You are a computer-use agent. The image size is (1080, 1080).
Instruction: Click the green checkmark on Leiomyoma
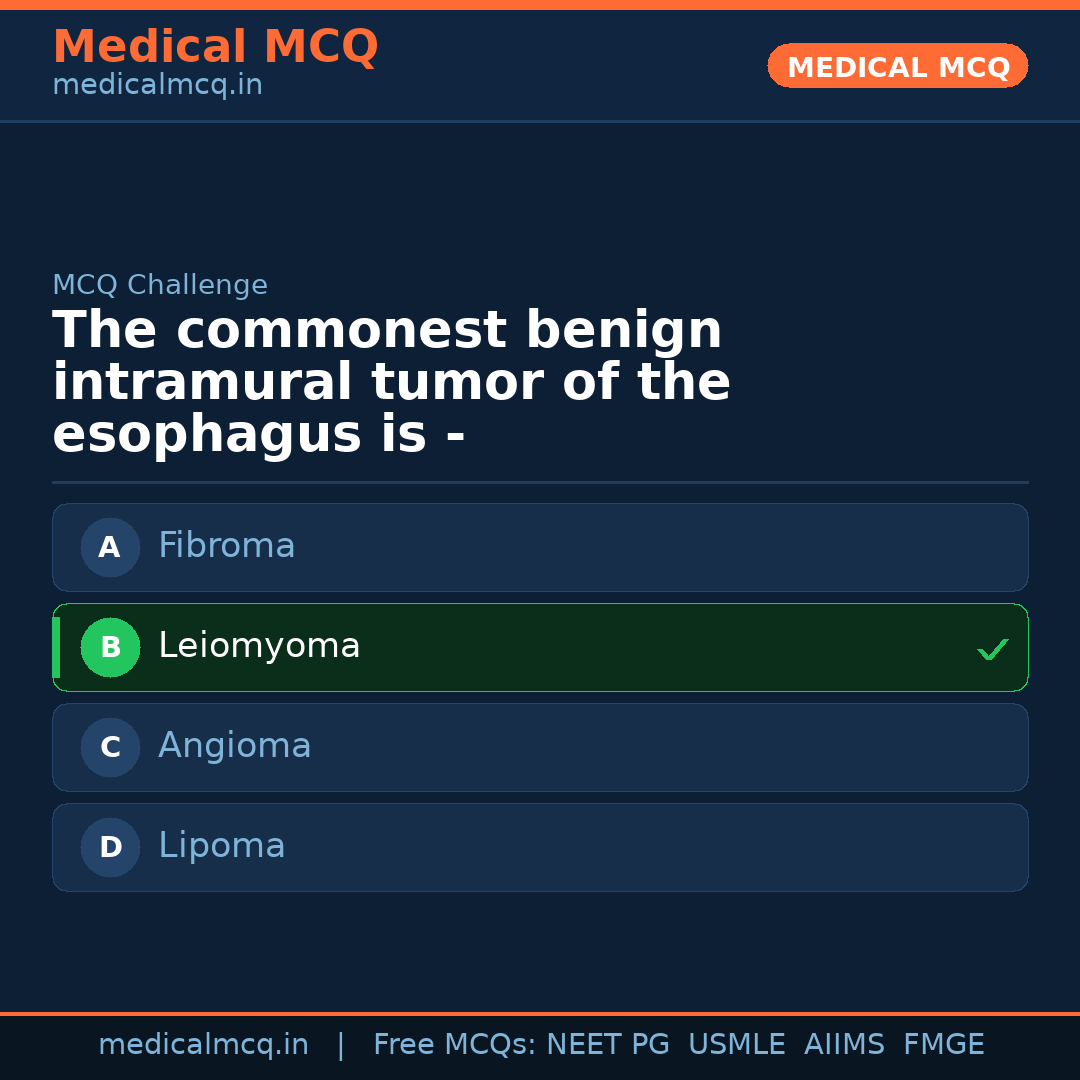click(x=992, y=650)
